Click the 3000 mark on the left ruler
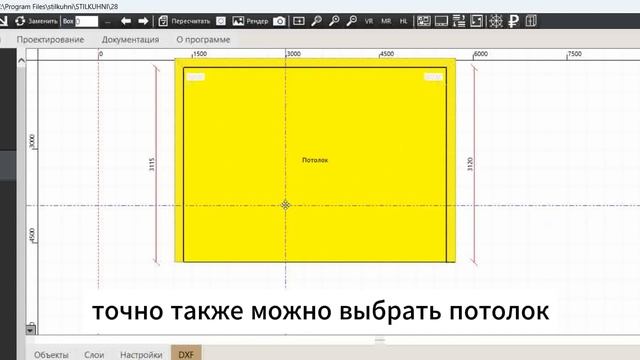 click(x=32, y=141)
